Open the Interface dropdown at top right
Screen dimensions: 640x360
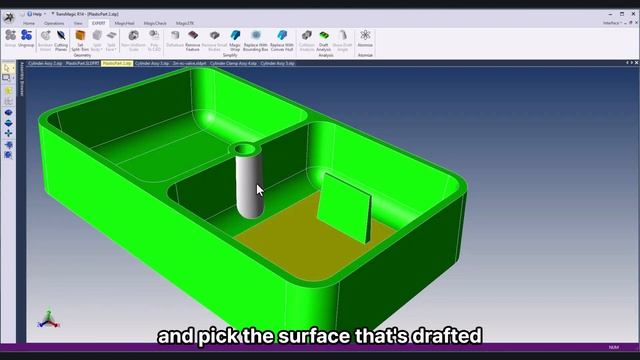click(x=612, y=23)
